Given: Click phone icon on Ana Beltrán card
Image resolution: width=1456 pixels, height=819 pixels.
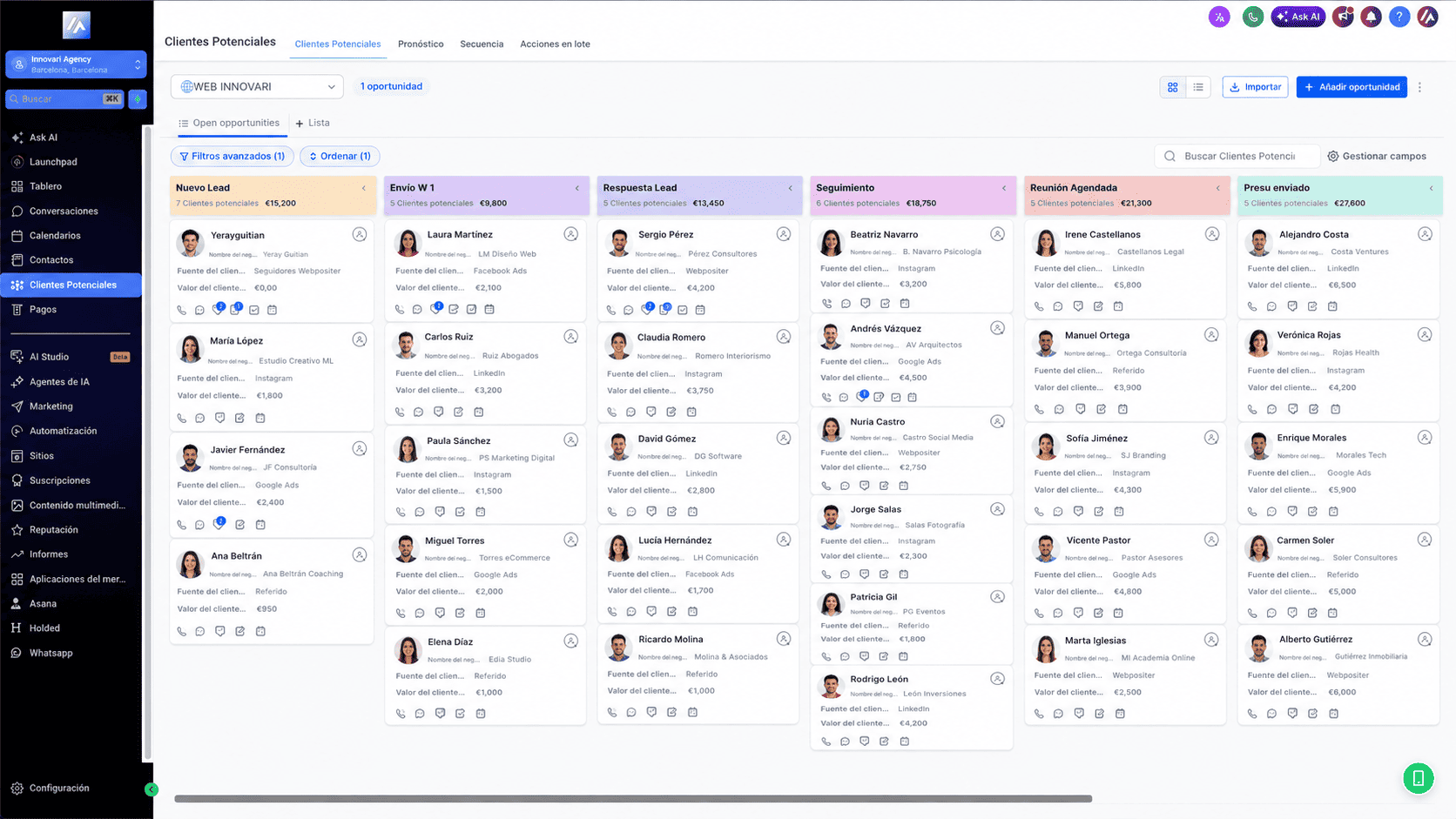Looking at the screenshot, I should (x=182, y=631).
